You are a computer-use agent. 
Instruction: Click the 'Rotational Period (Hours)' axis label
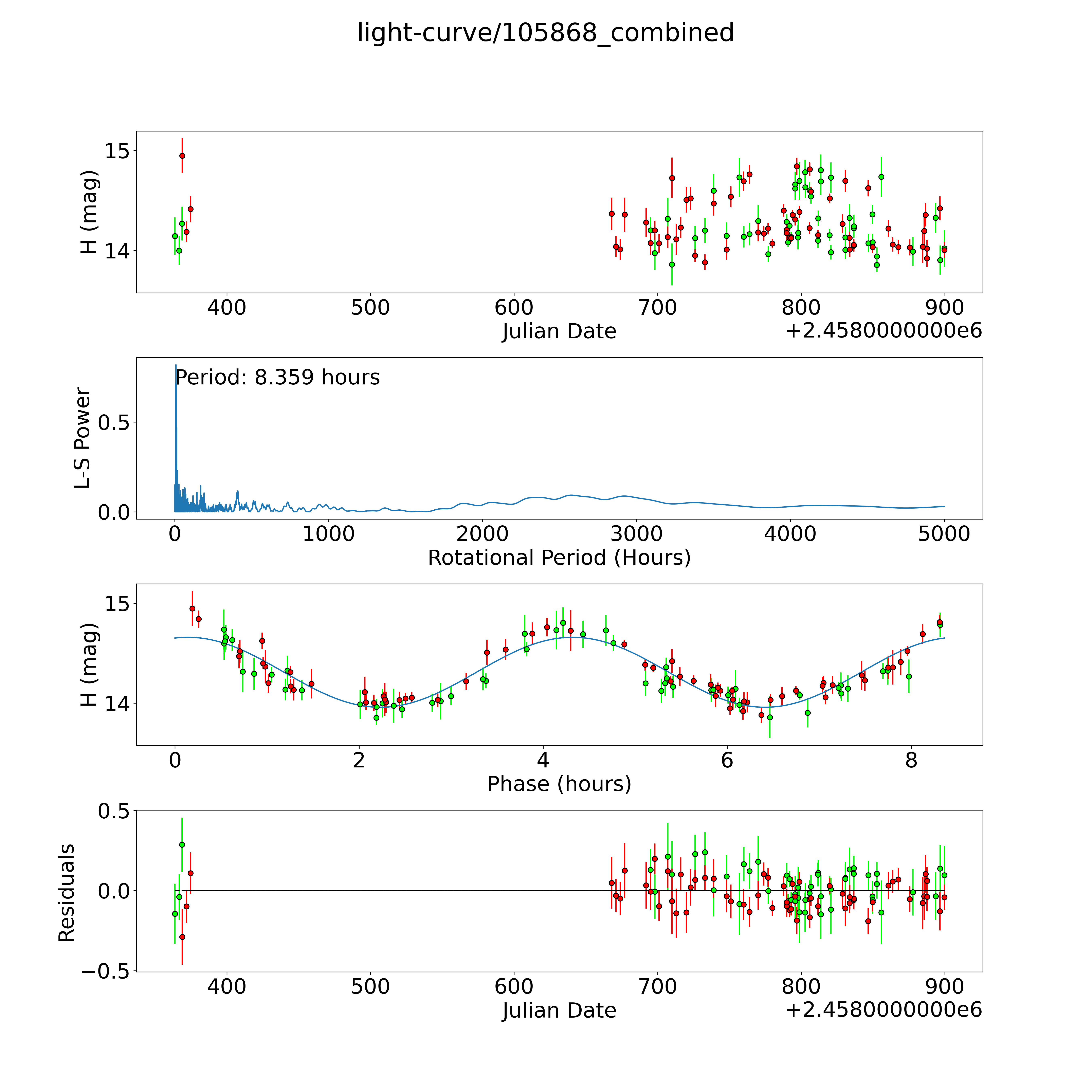click(559, 558)
